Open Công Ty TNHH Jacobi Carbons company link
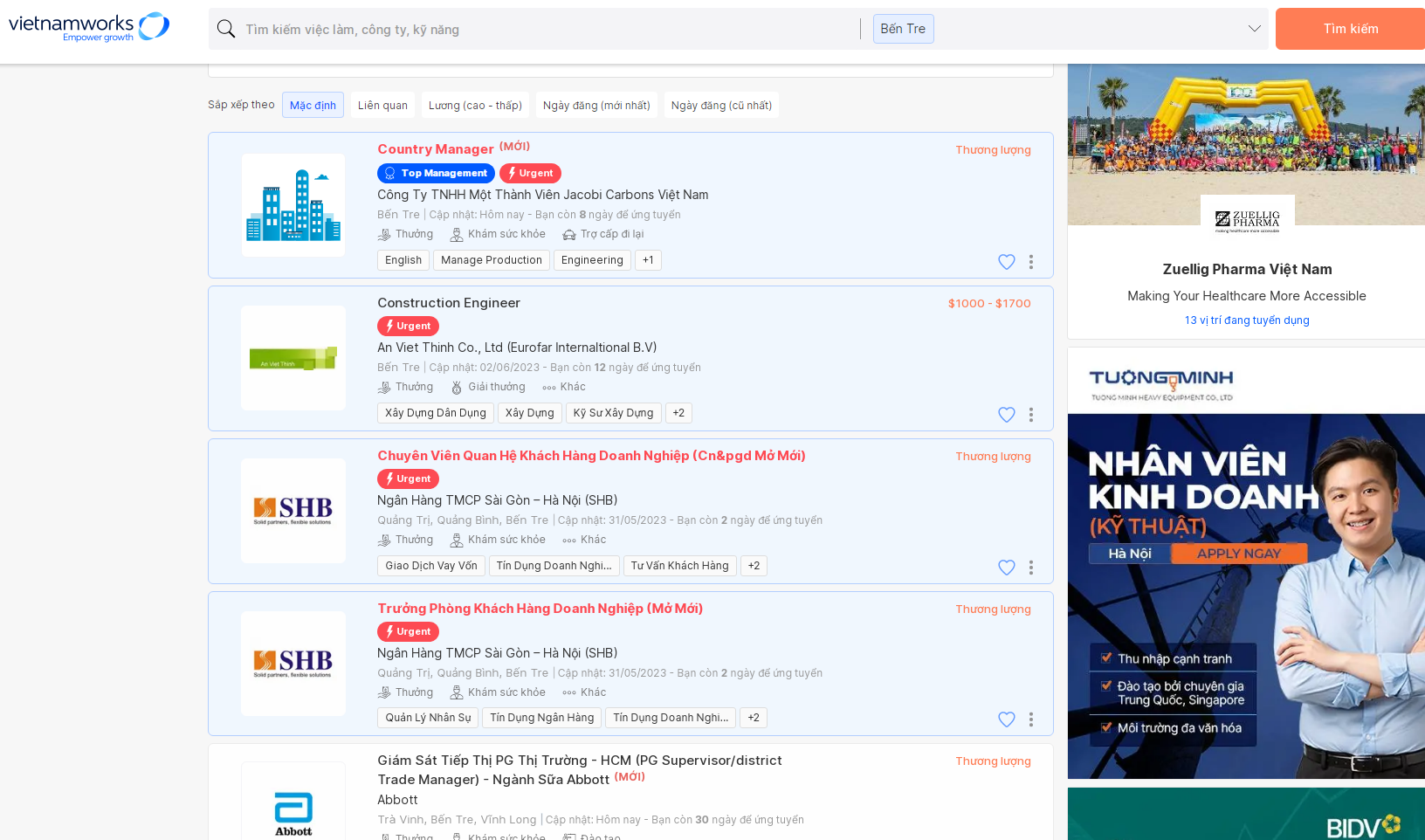Viewport: 1425px width, 840px height. click(x=543, y=195)
